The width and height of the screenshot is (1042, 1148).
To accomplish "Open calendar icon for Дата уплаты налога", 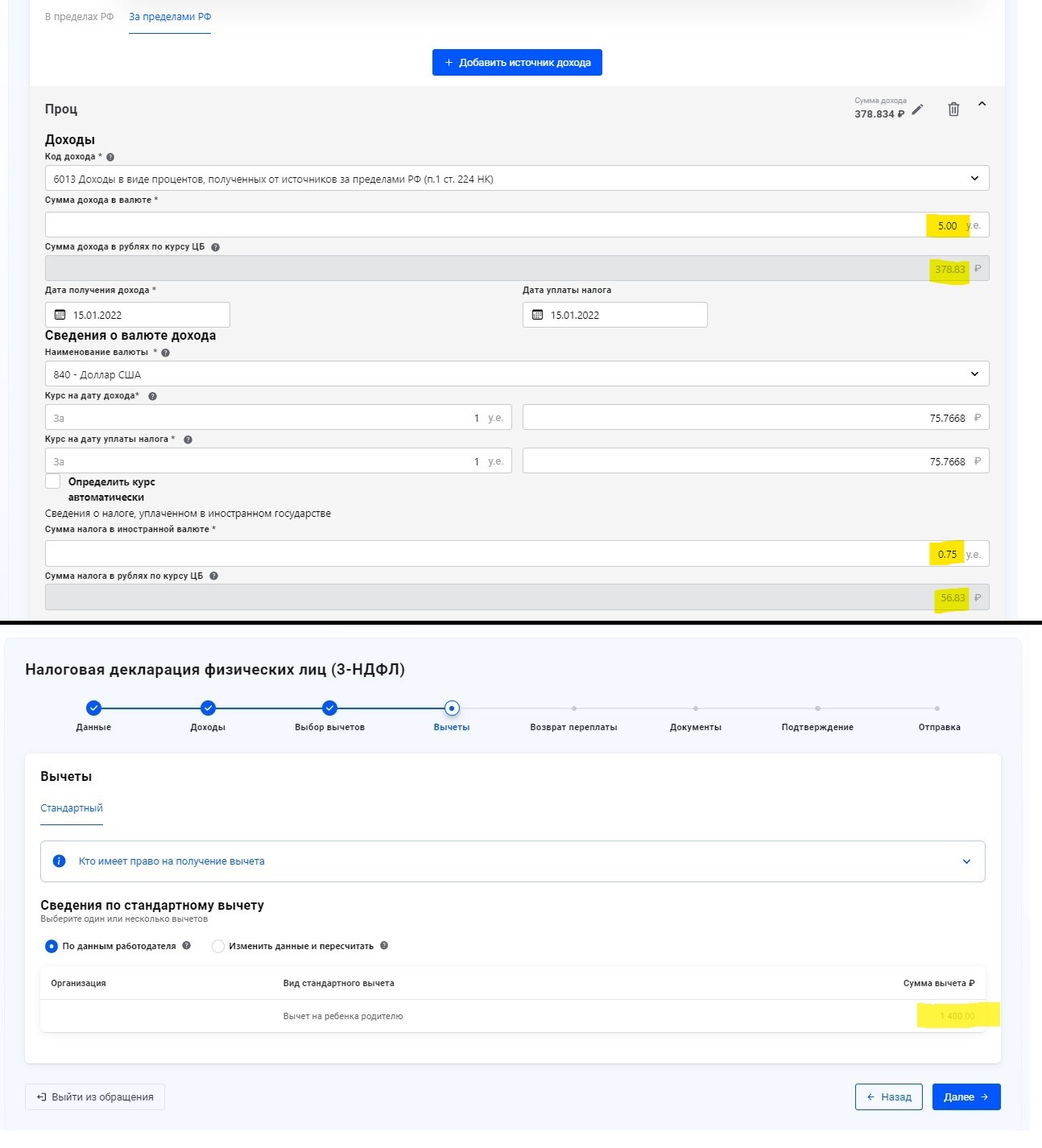I will click(x=537, y=315).
